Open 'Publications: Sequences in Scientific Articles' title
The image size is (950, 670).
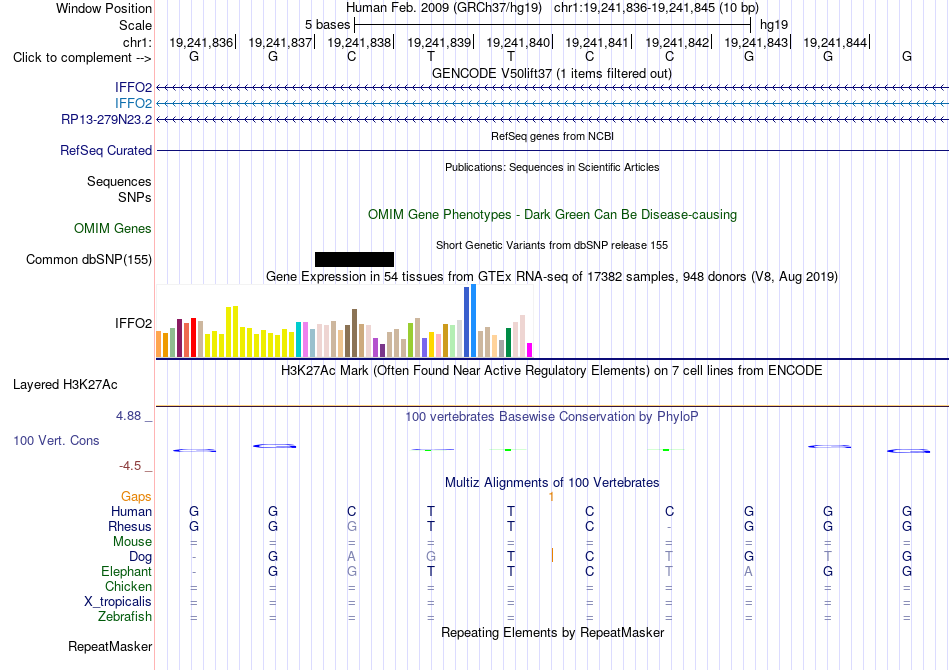[x=552, y=167]
